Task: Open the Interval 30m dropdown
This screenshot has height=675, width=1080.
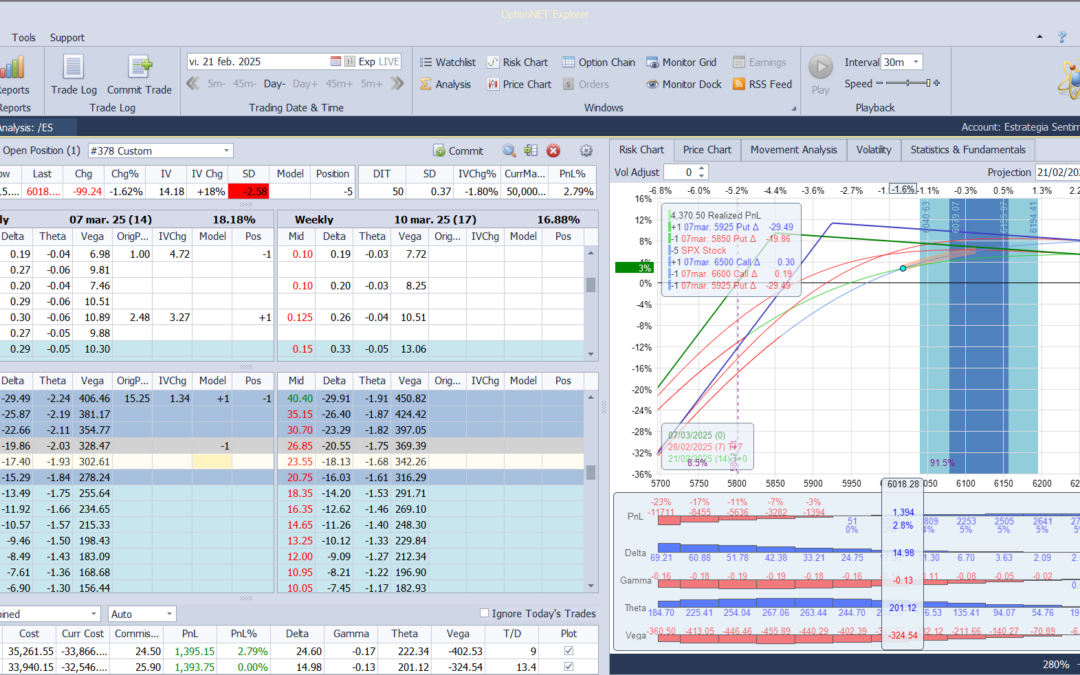Action: (915, 62)
